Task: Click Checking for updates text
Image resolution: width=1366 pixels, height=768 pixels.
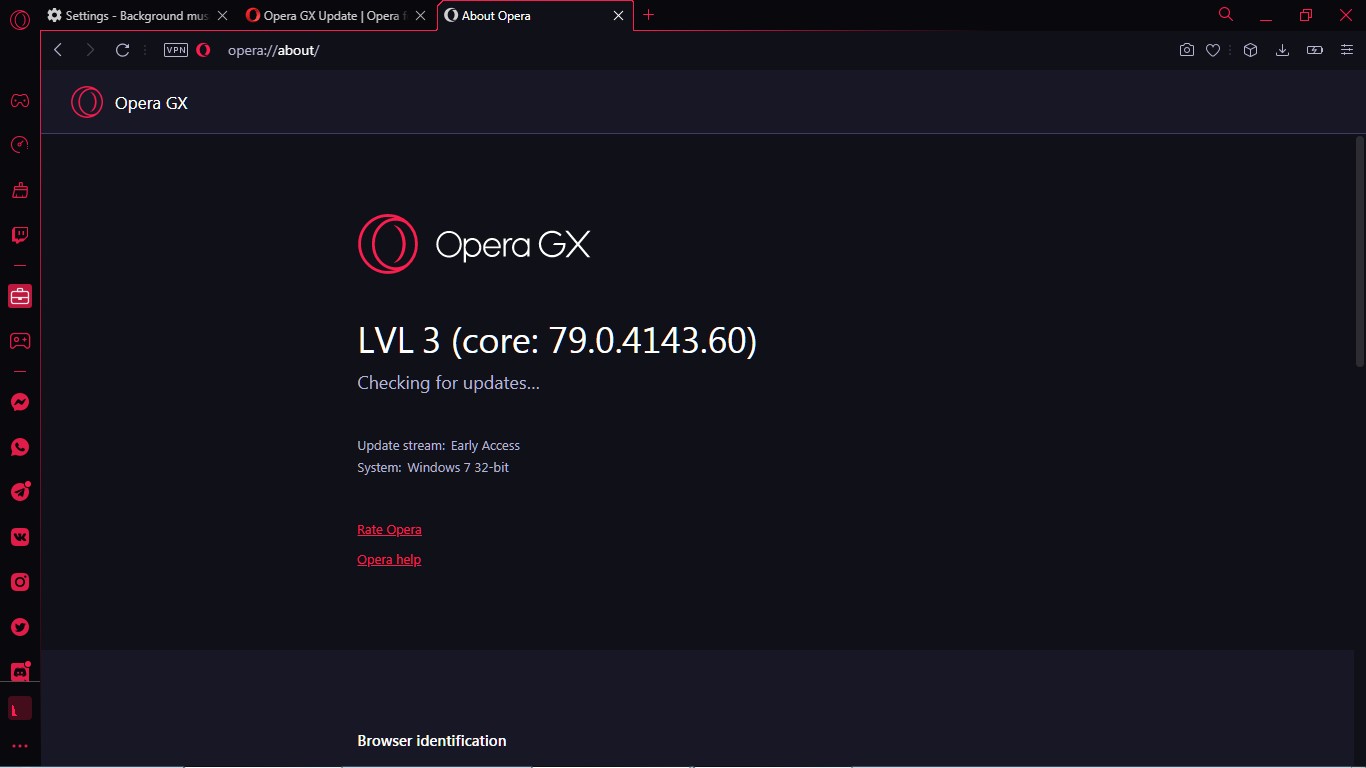Action: click(449, 383)
